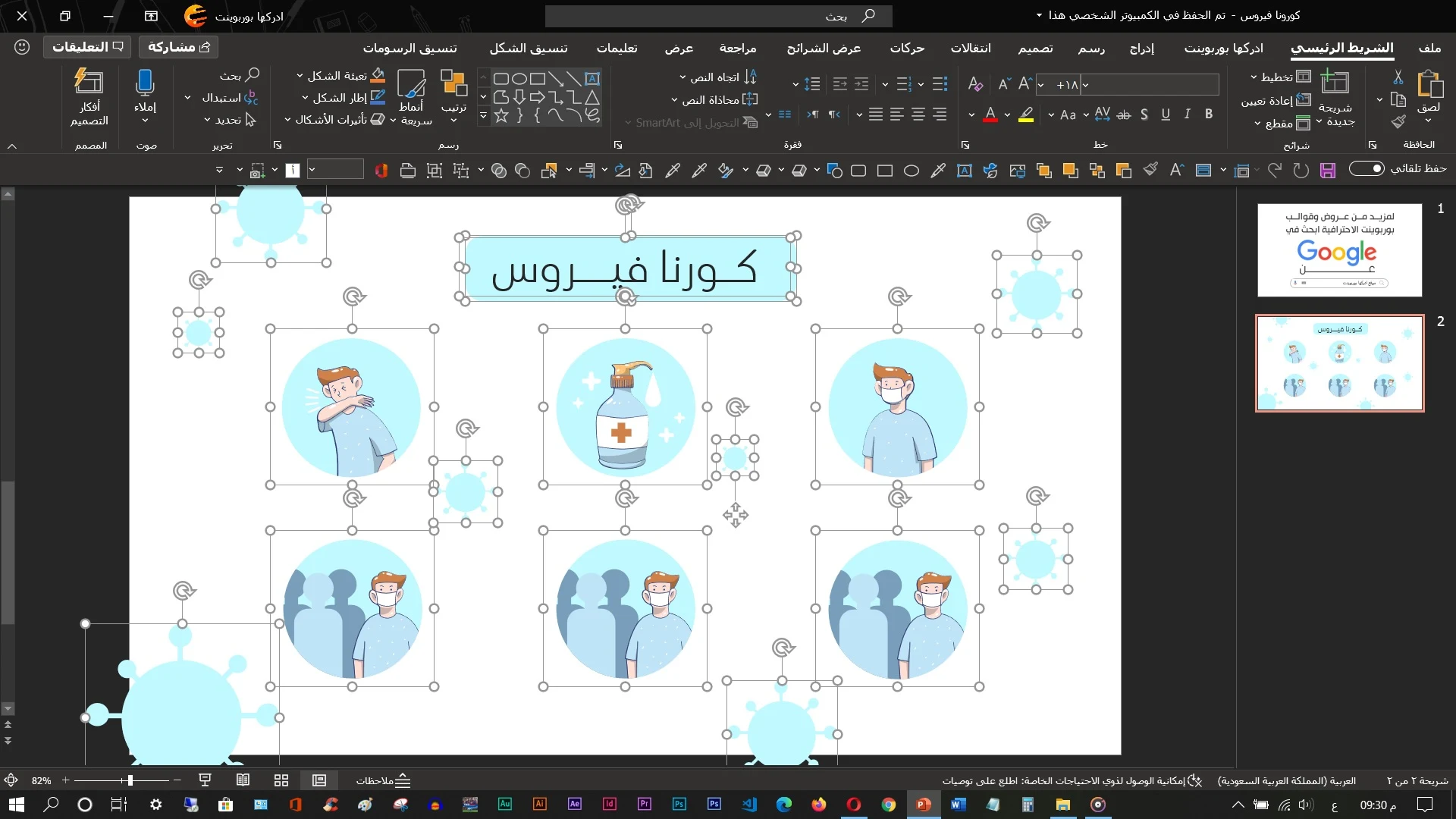
Task: Open Quick Styles (أنماط سريعة)
Action: click(412, 98)
